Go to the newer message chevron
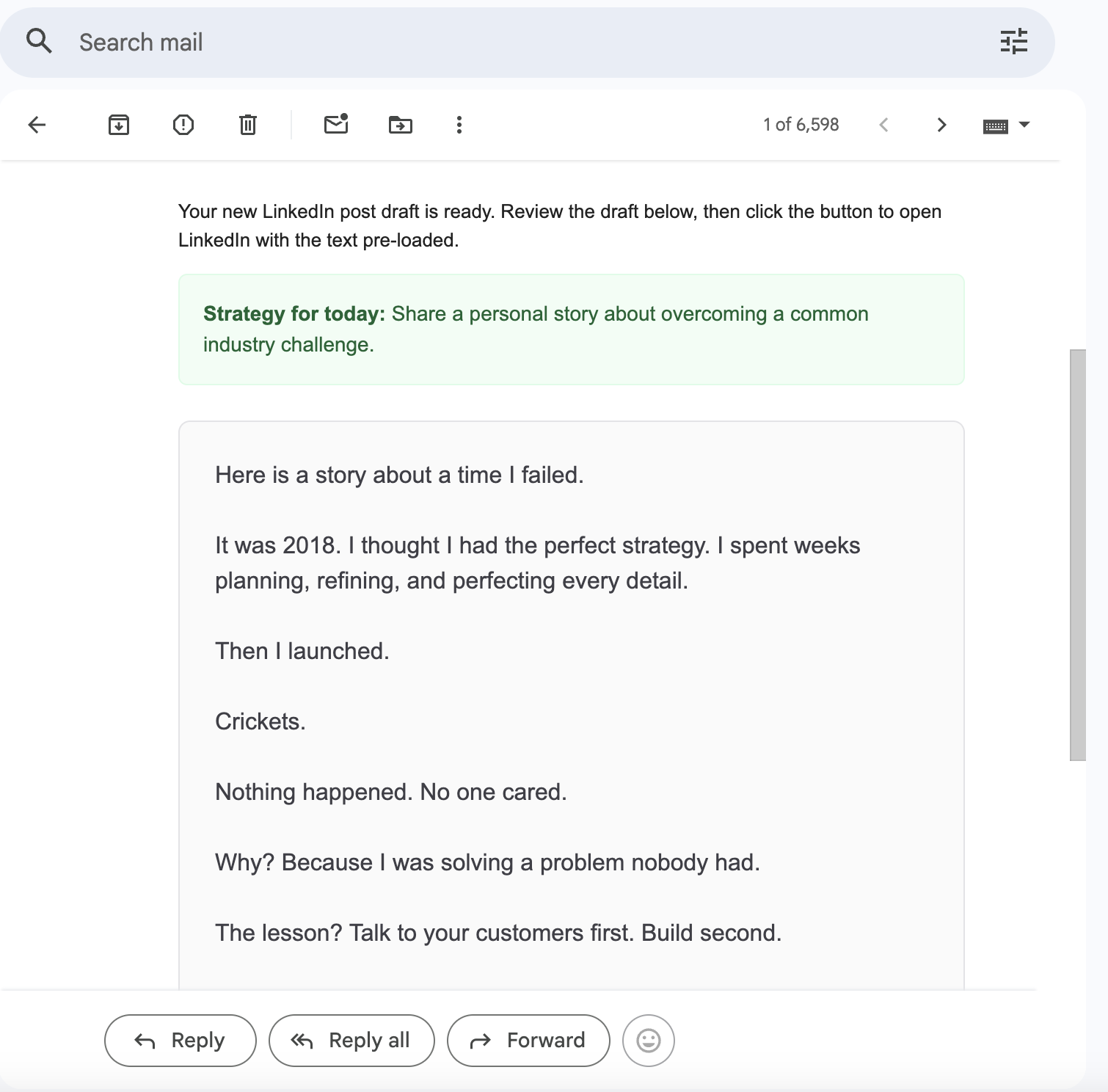Viewport: 1108px width, 1092px height. [884, 125]
